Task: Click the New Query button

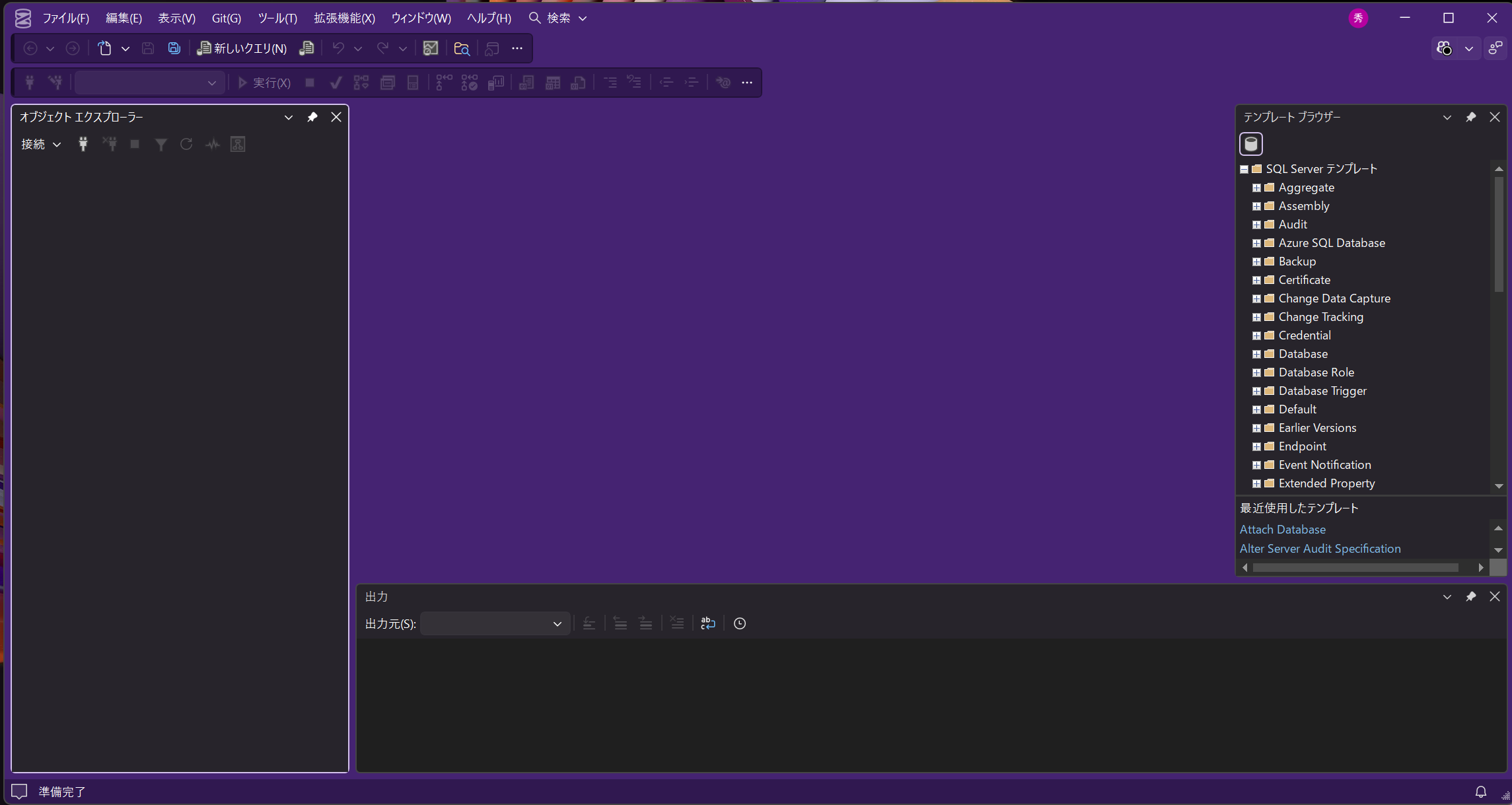Action: 242,48
